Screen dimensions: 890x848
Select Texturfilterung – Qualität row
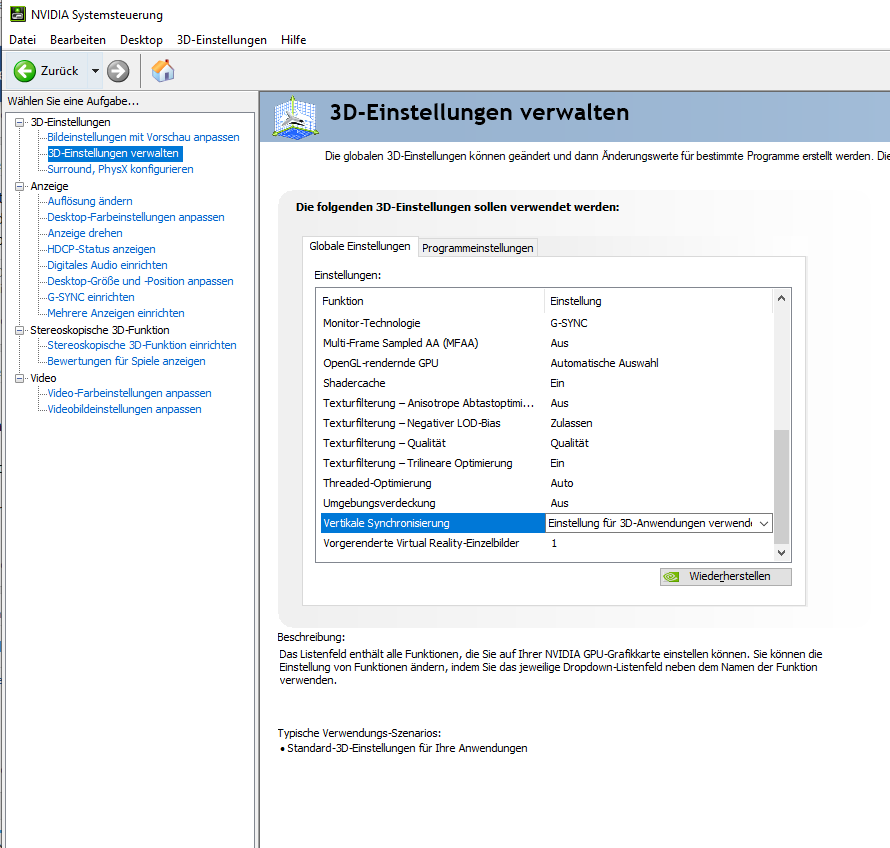click(545, 443)
